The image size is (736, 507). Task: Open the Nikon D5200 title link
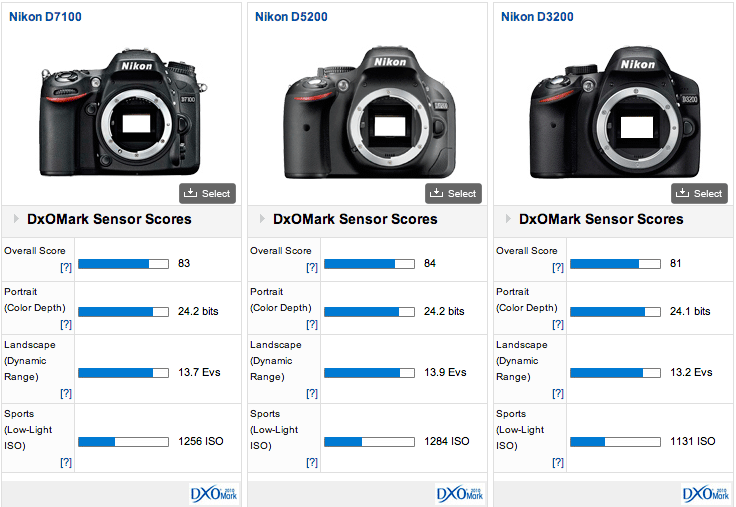pyautogui.click(x=291, y=17)
